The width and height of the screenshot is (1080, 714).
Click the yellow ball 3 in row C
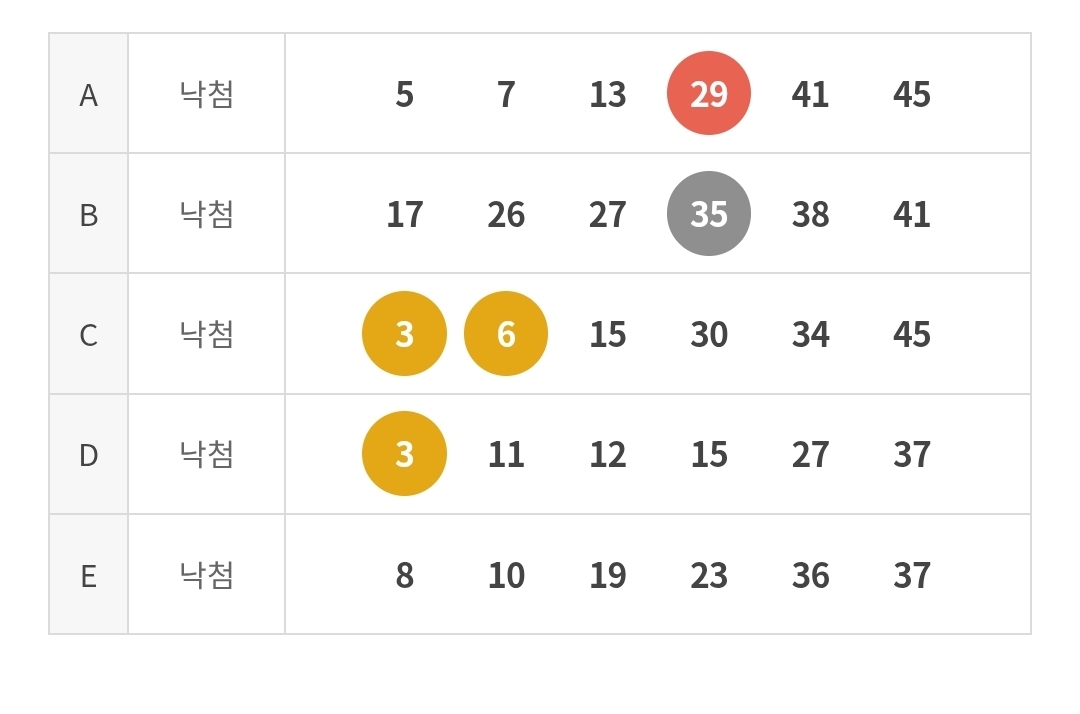404,333
